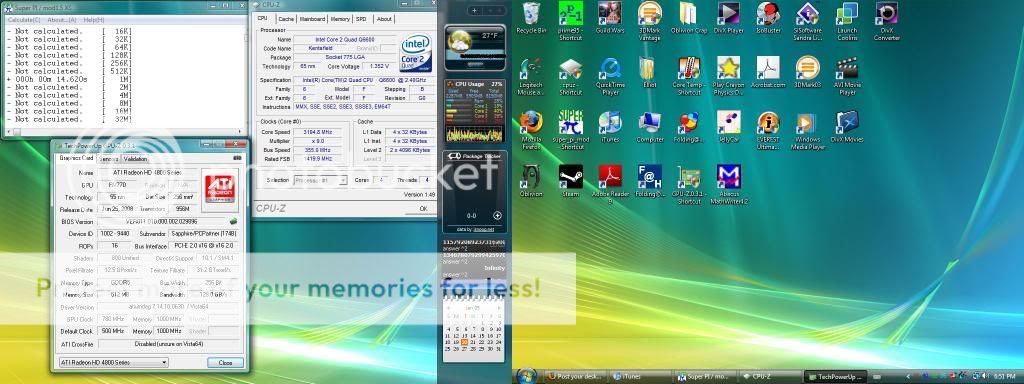Open EVEREST Ultimate desktop icon
Viewport: 1024px width, 384px height.
pyautogui.click(x=768, y=131)
